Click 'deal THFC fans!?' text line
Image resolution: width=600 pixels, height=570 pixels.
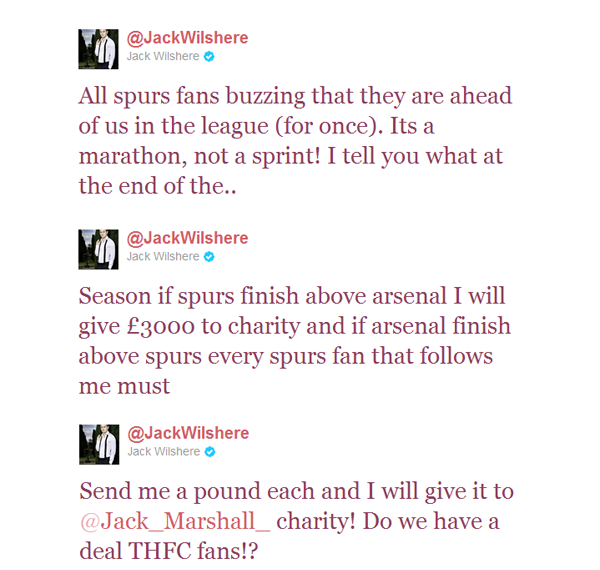click(169, 551)
